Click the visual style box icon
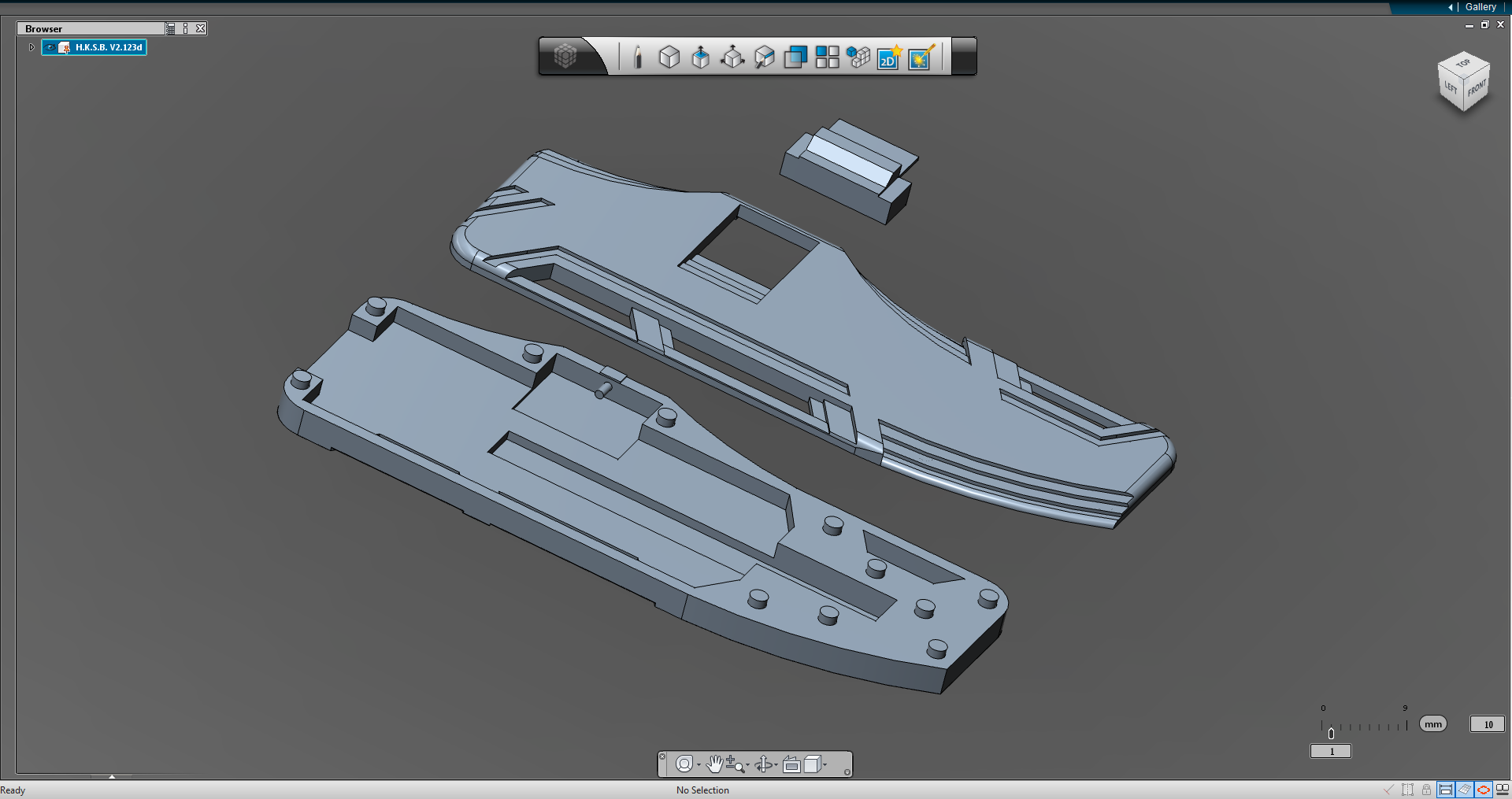The width and height of the screenshot is (1512, 799). coord(812,764)
